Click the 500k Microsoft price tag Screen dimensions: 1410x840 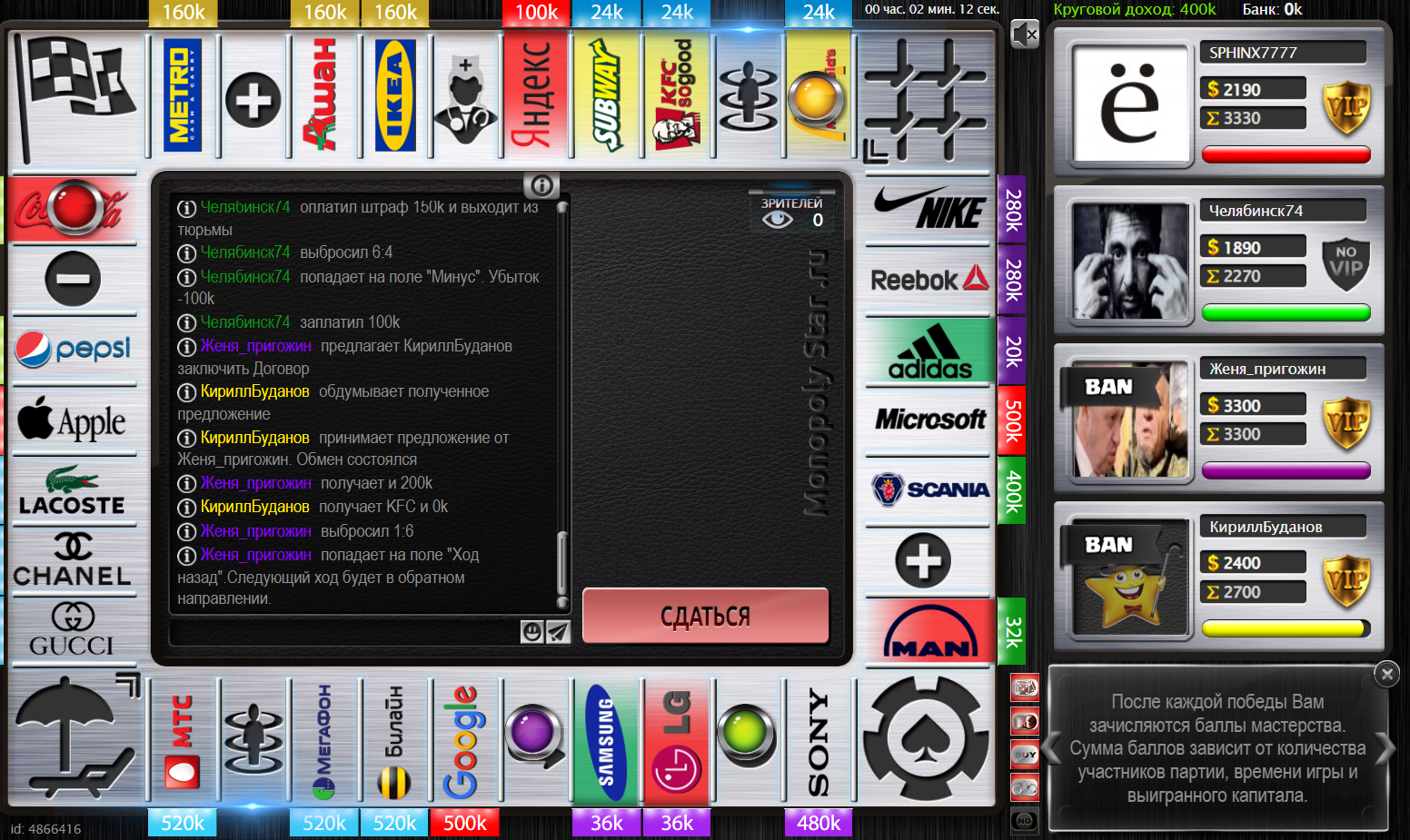pyautogui.click(x=1012, y=420)
